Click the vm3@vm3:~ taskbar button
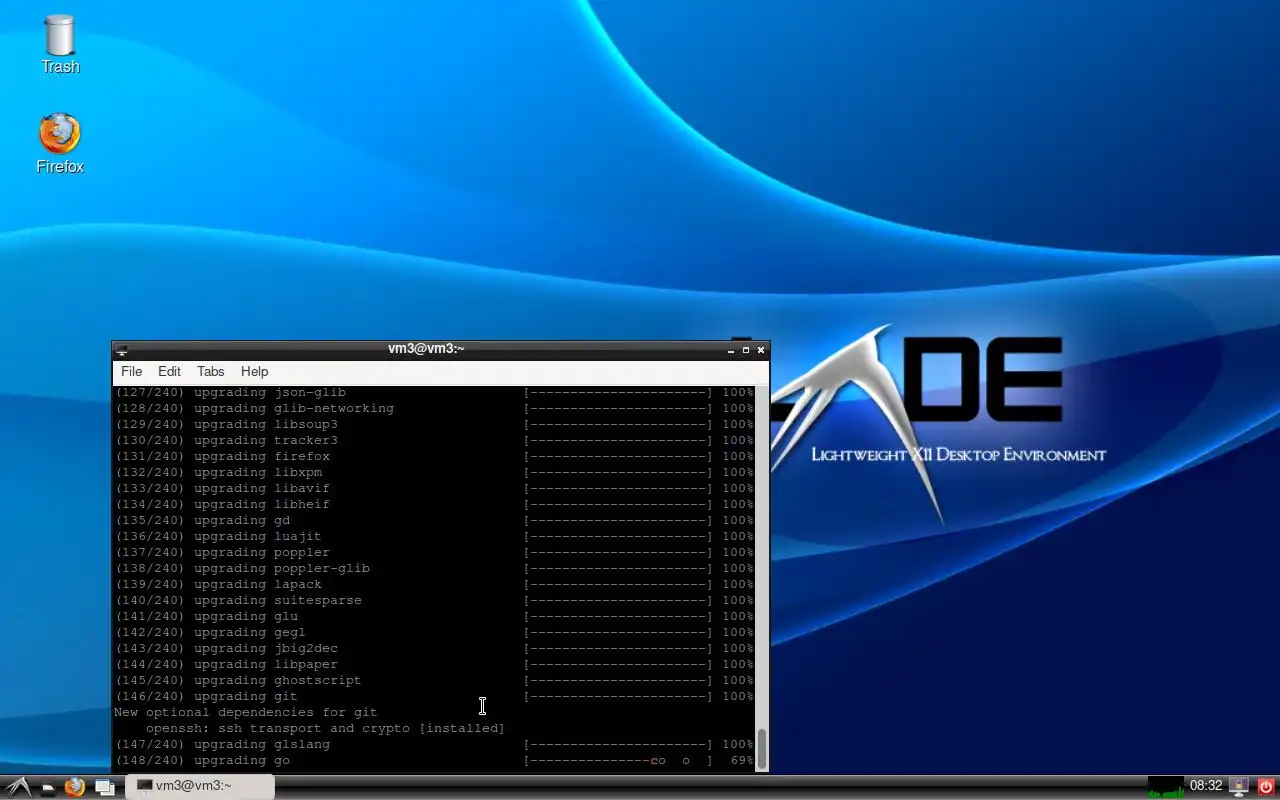The image size is (1280, 800). point(200,786)
